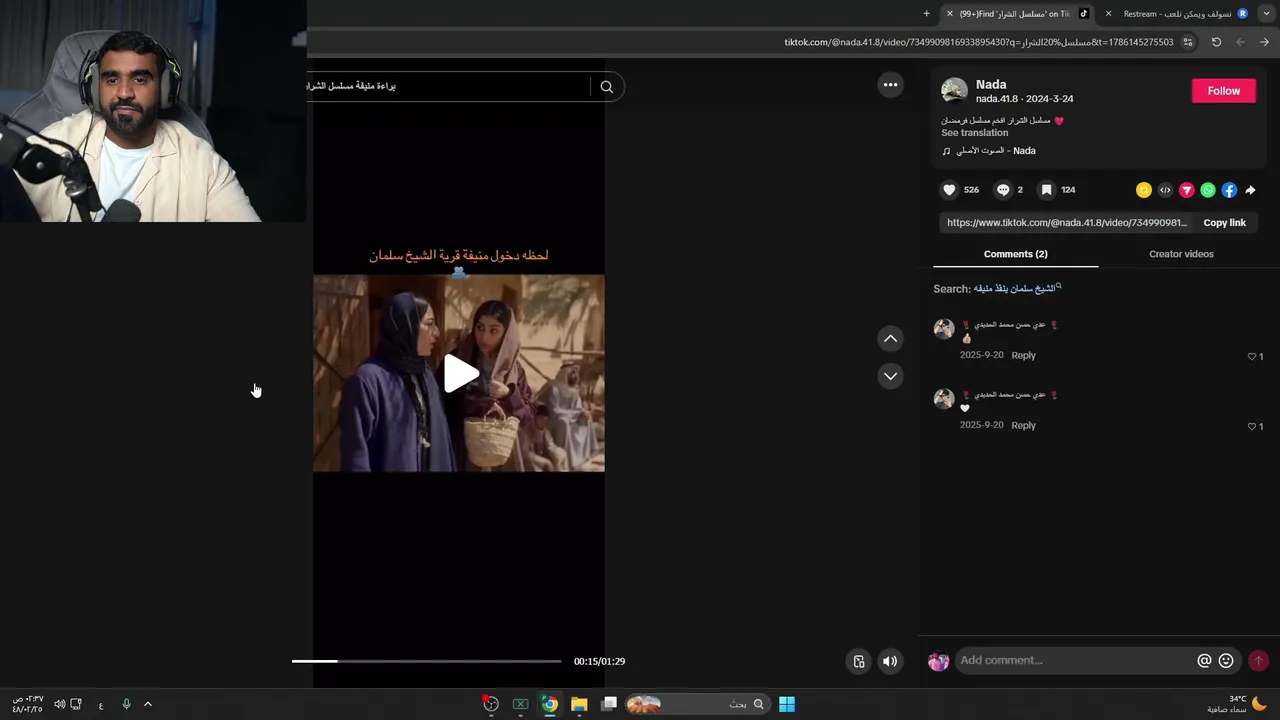The image size is (1280, 720).
Task: Open the emoji picker in comment box
Action: coord(1226,661)
